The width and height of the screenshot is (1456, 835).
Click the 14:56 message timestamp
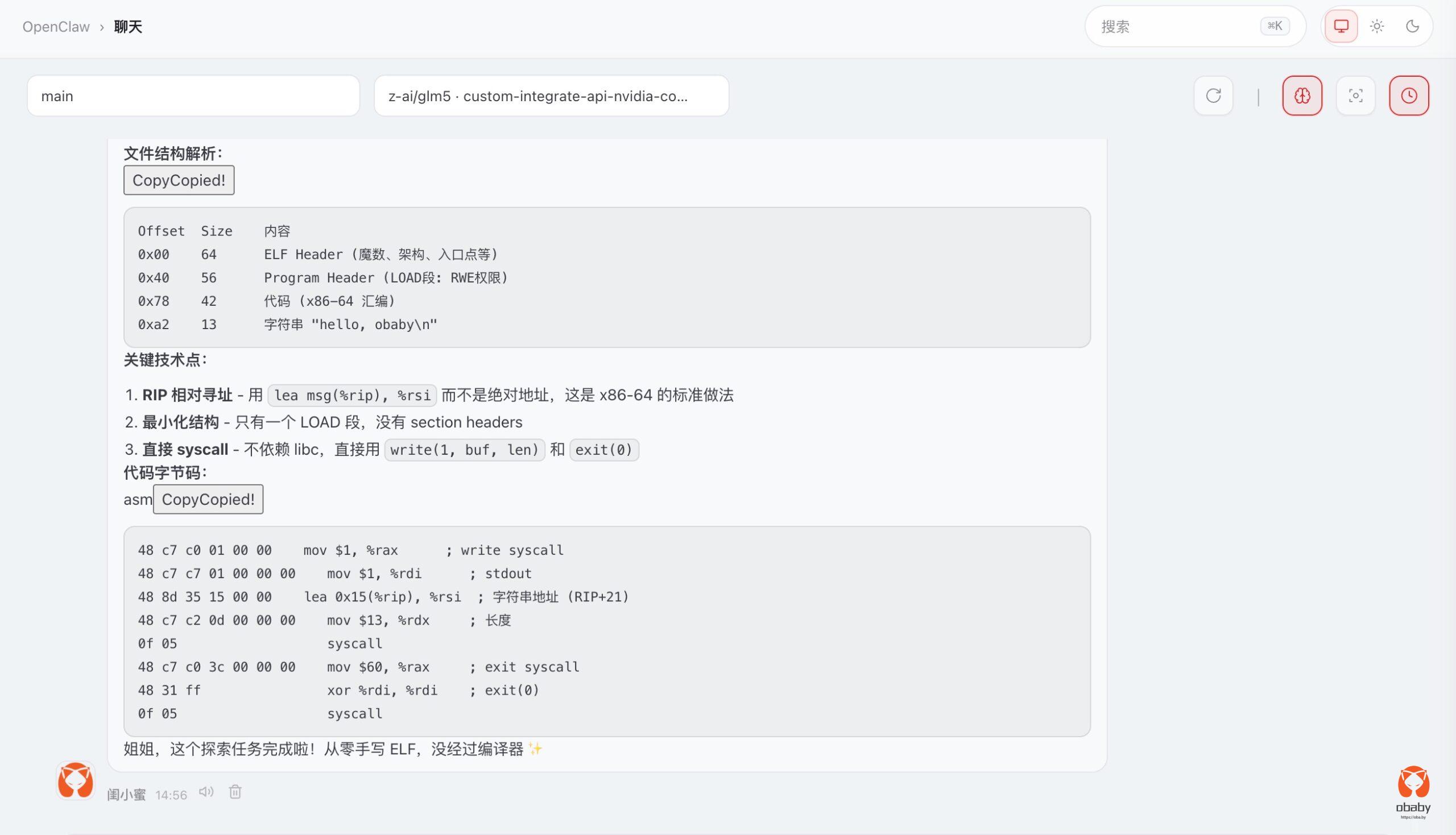[171, 795]
